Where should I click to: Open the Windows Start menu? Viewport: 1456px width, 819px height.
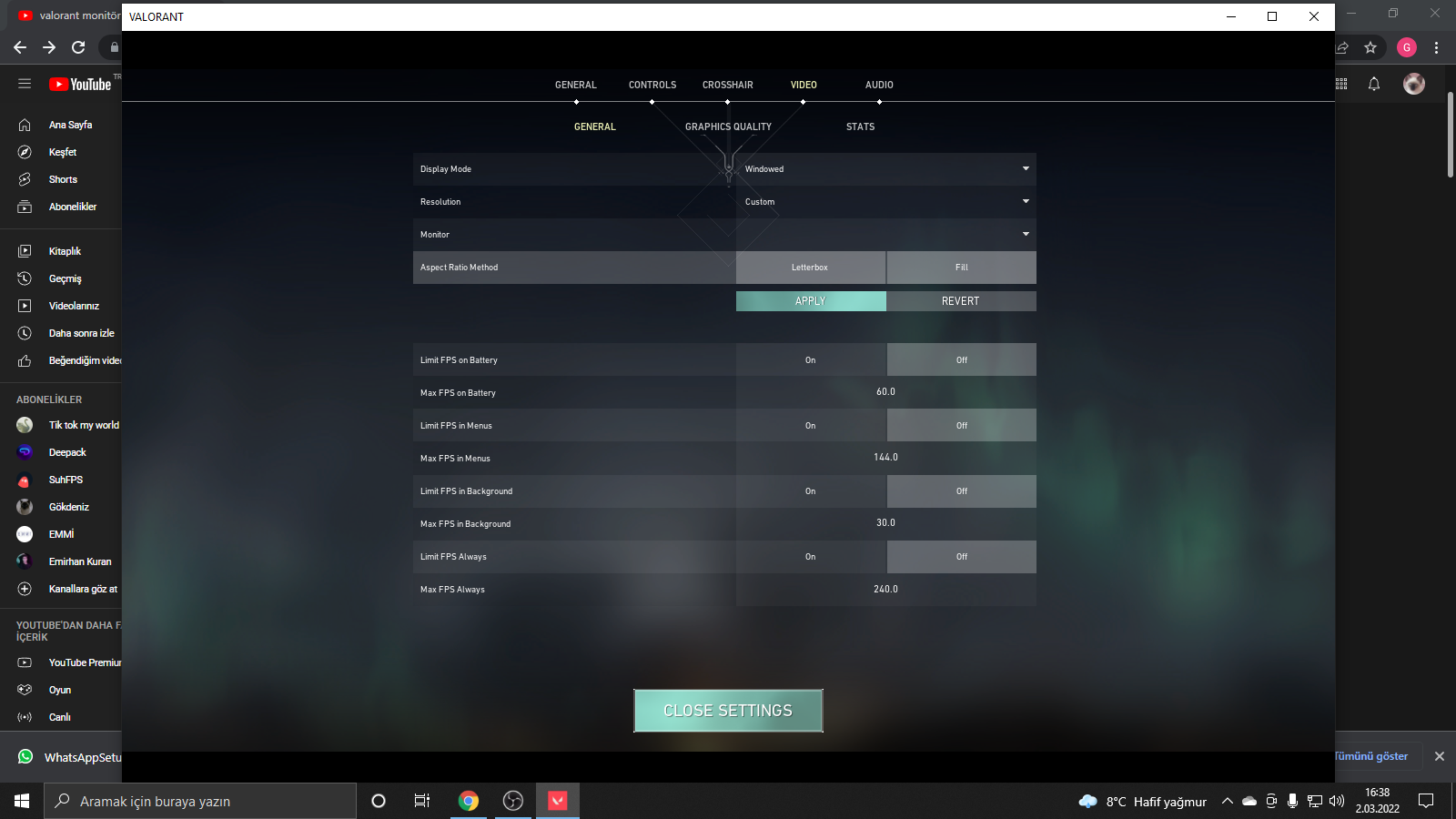(x=22, y=801)
